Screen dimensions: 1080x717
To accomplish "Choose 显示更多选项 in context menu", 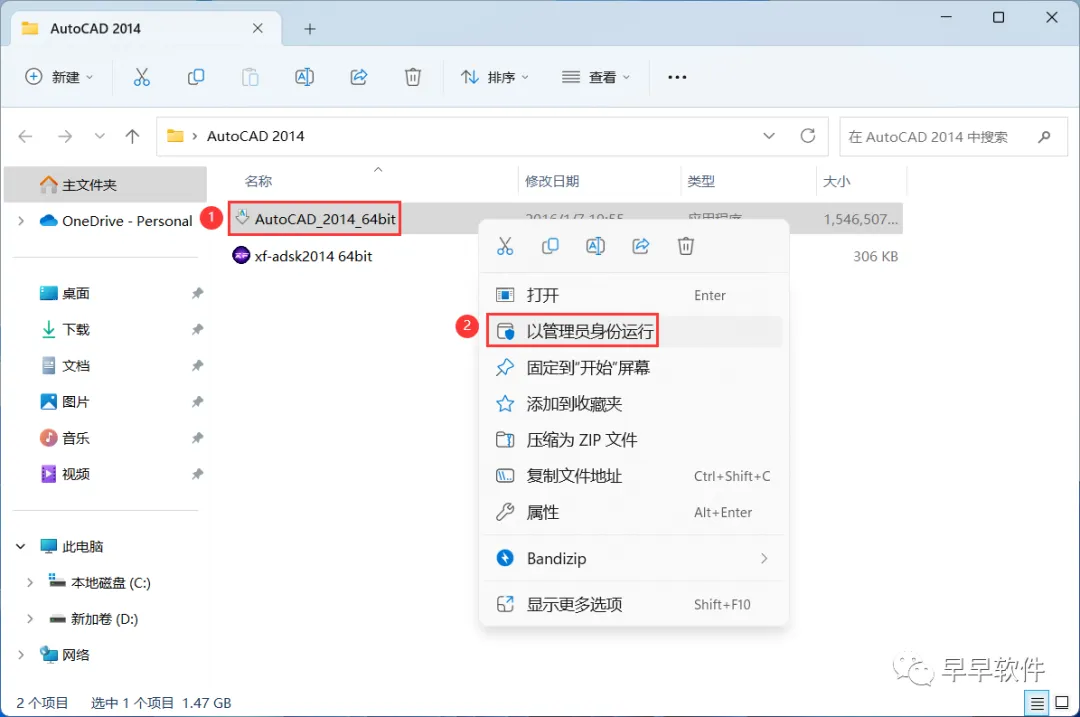I will [x=634, y=605].
